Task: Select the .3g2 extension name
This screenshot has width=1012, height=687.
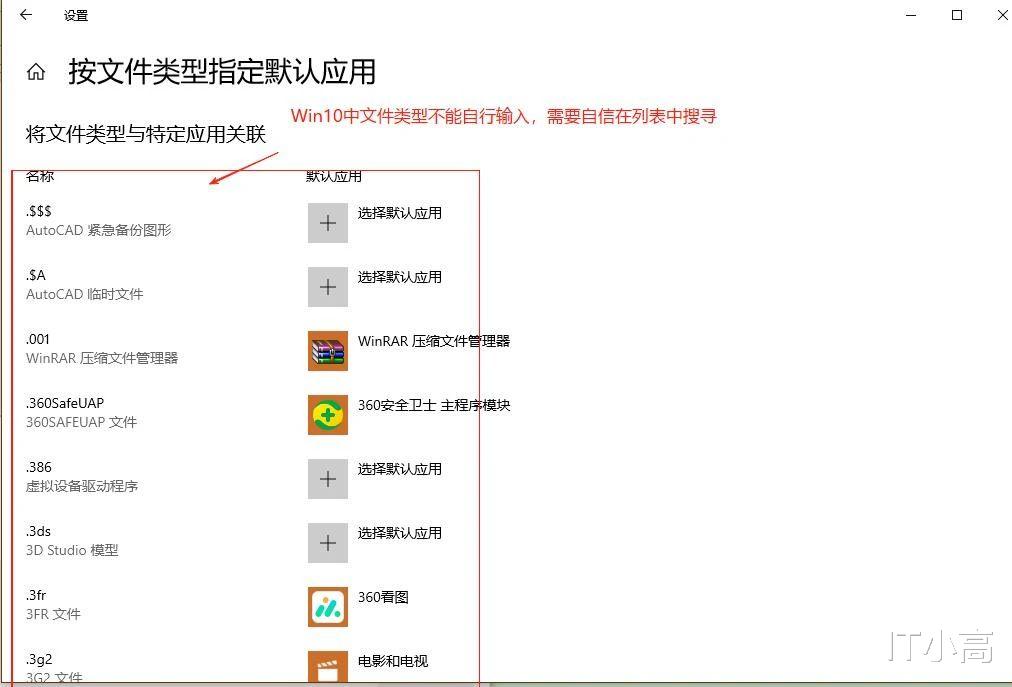Action: click(39, 659)
